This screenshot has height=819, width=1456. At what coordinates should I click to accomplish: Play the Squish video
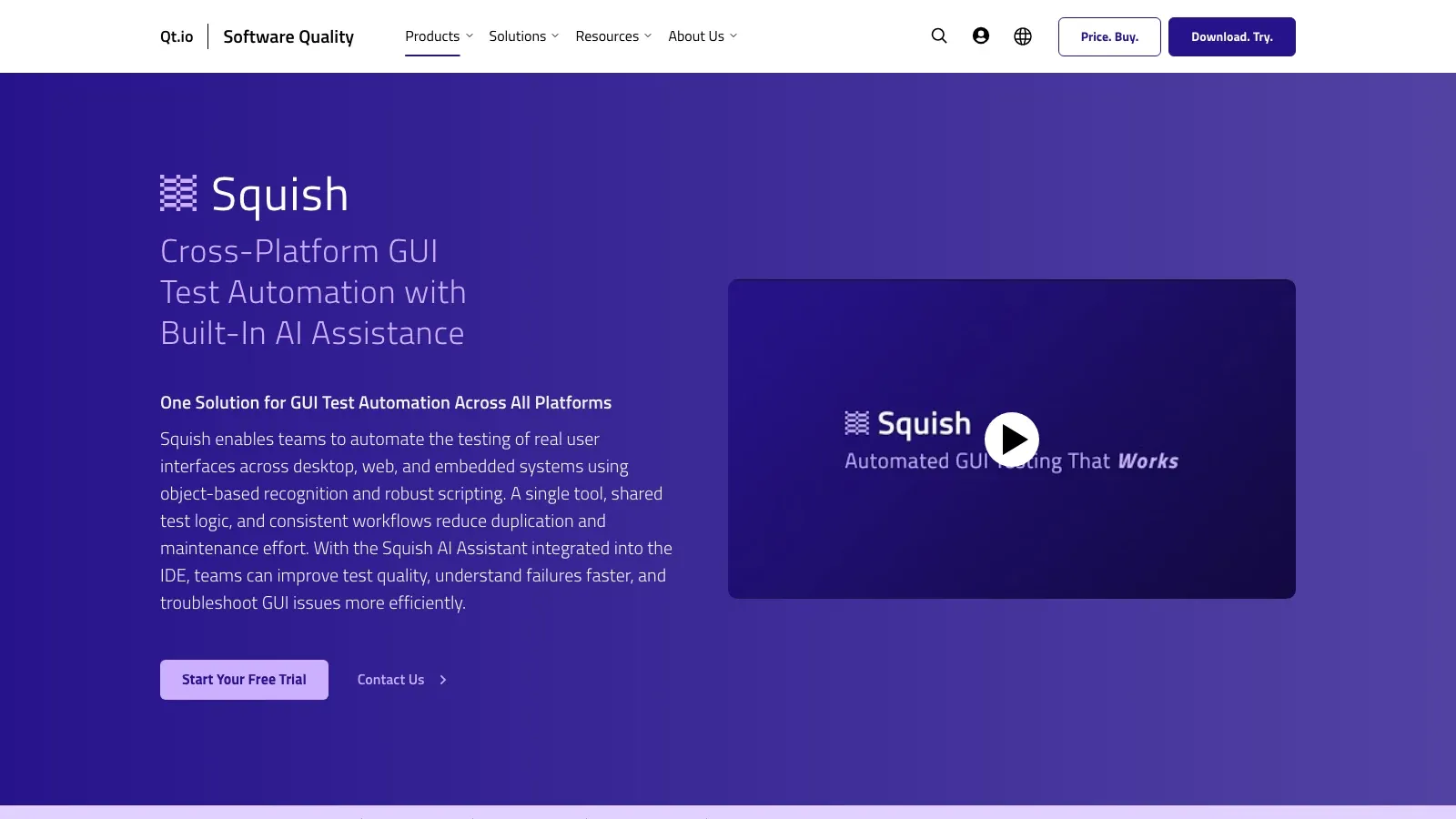[1012, 440]
